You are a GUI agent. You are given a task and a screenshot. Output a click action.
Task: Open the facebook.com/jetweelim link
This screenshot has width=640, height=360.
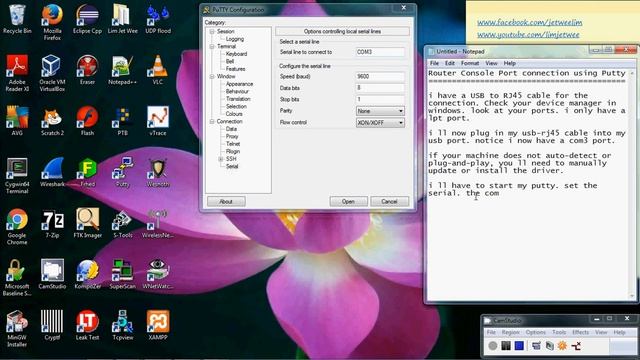(x=530, y=22)
